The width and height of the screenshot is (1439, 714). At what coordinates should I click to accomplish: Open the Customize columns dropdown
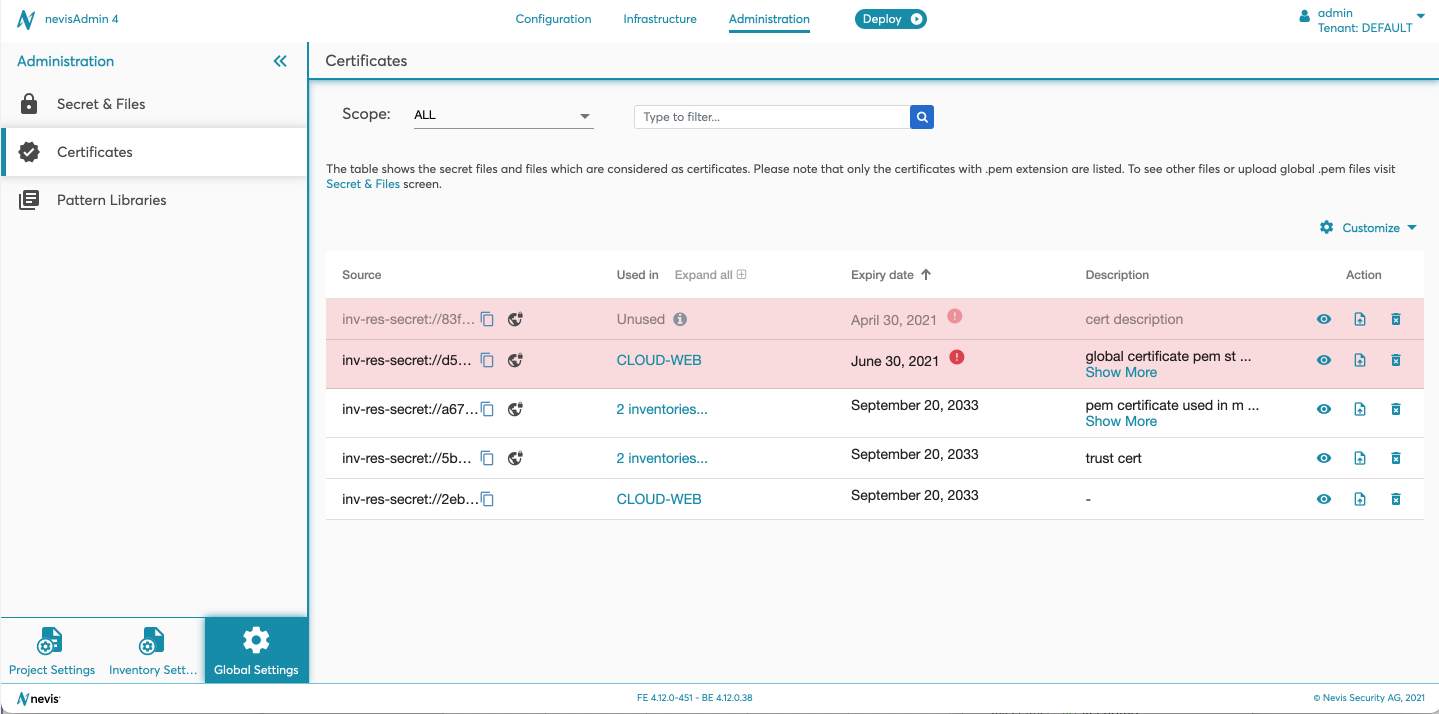[x=1369, y=228]
